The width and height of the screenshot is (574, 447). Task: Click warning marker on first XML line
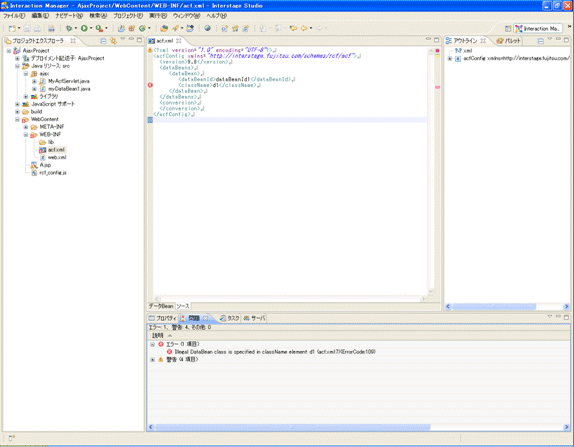click(x=150, y=50)
